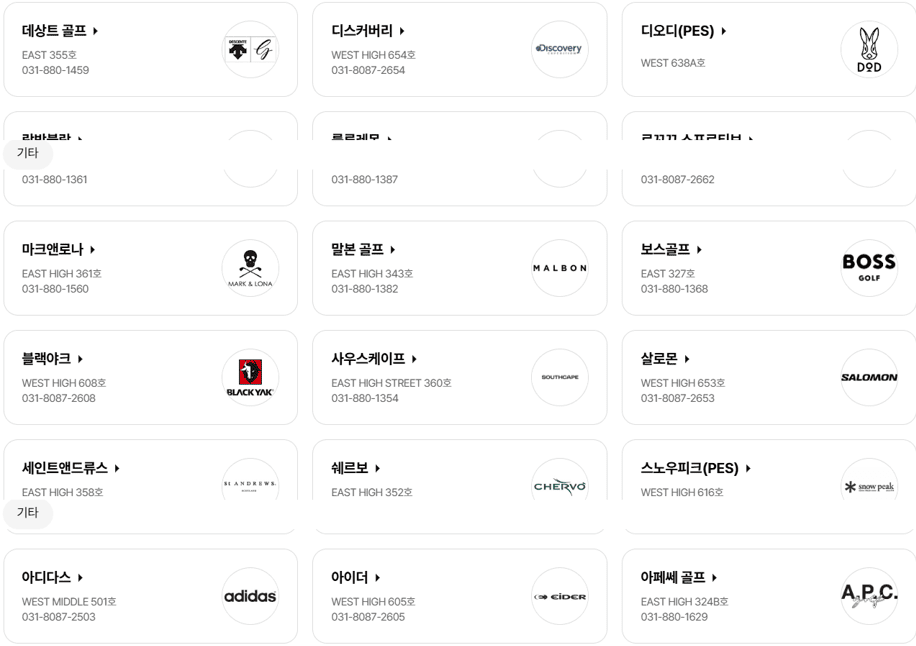Open 마크앤로나 store details
The image size is (916, 646).
(x=58, y=249)
